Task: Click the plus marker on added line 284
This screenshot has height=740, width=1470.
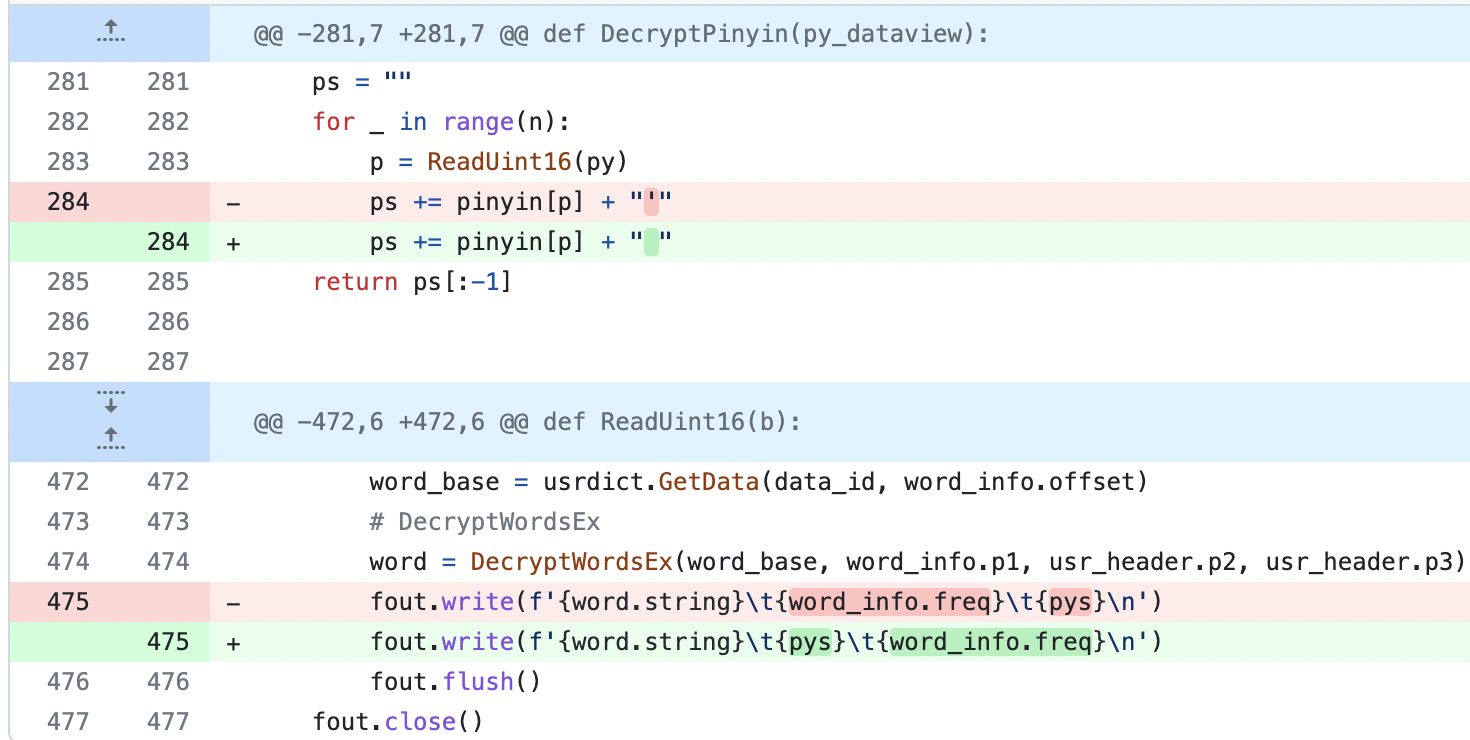Action: click(233, 243)
